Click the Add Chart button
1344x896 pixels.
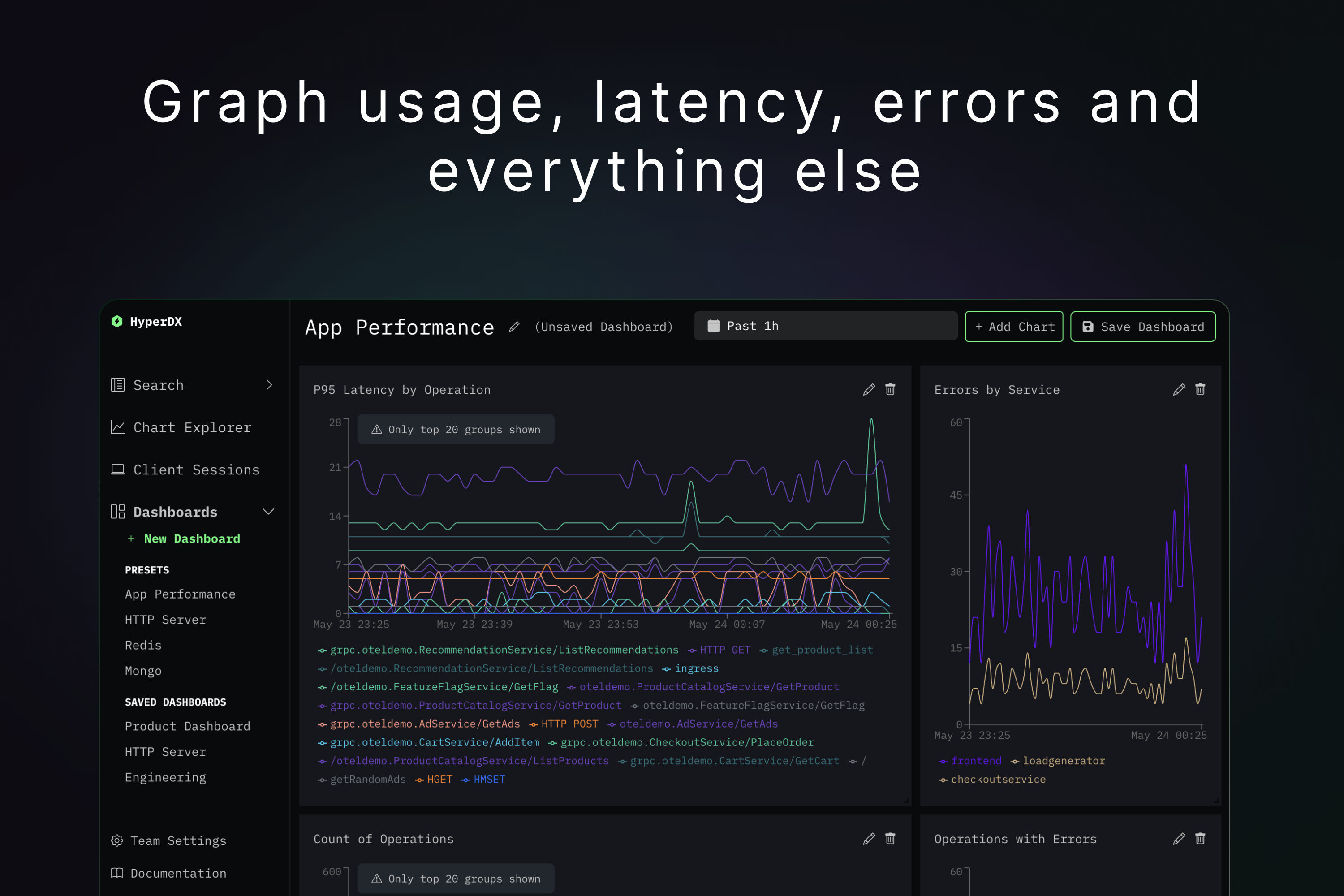click(1014, 327)
